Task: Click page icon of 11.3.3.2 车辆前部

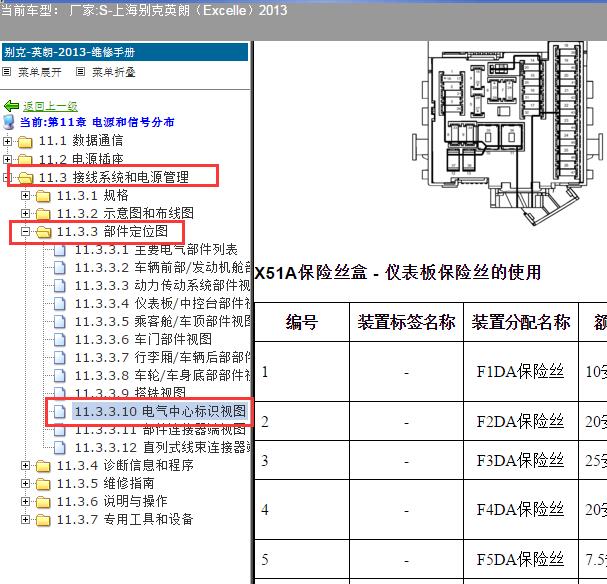Action: pos(60,267)
